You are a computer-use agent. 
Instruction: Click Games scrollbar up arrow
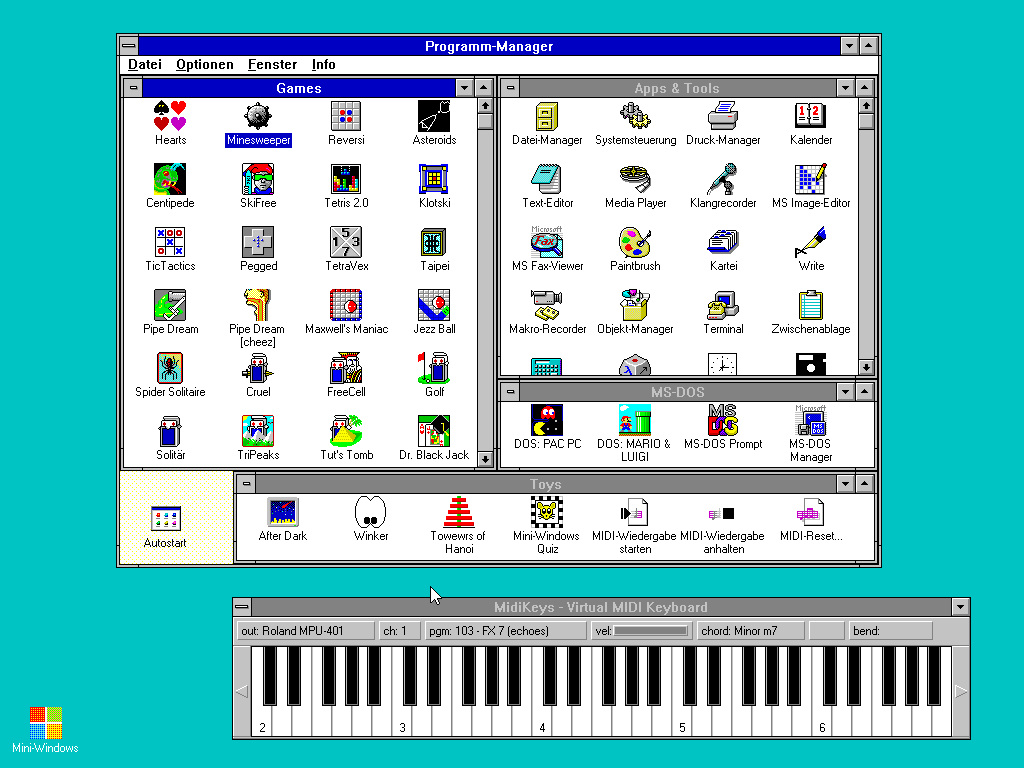click(485, 106)
